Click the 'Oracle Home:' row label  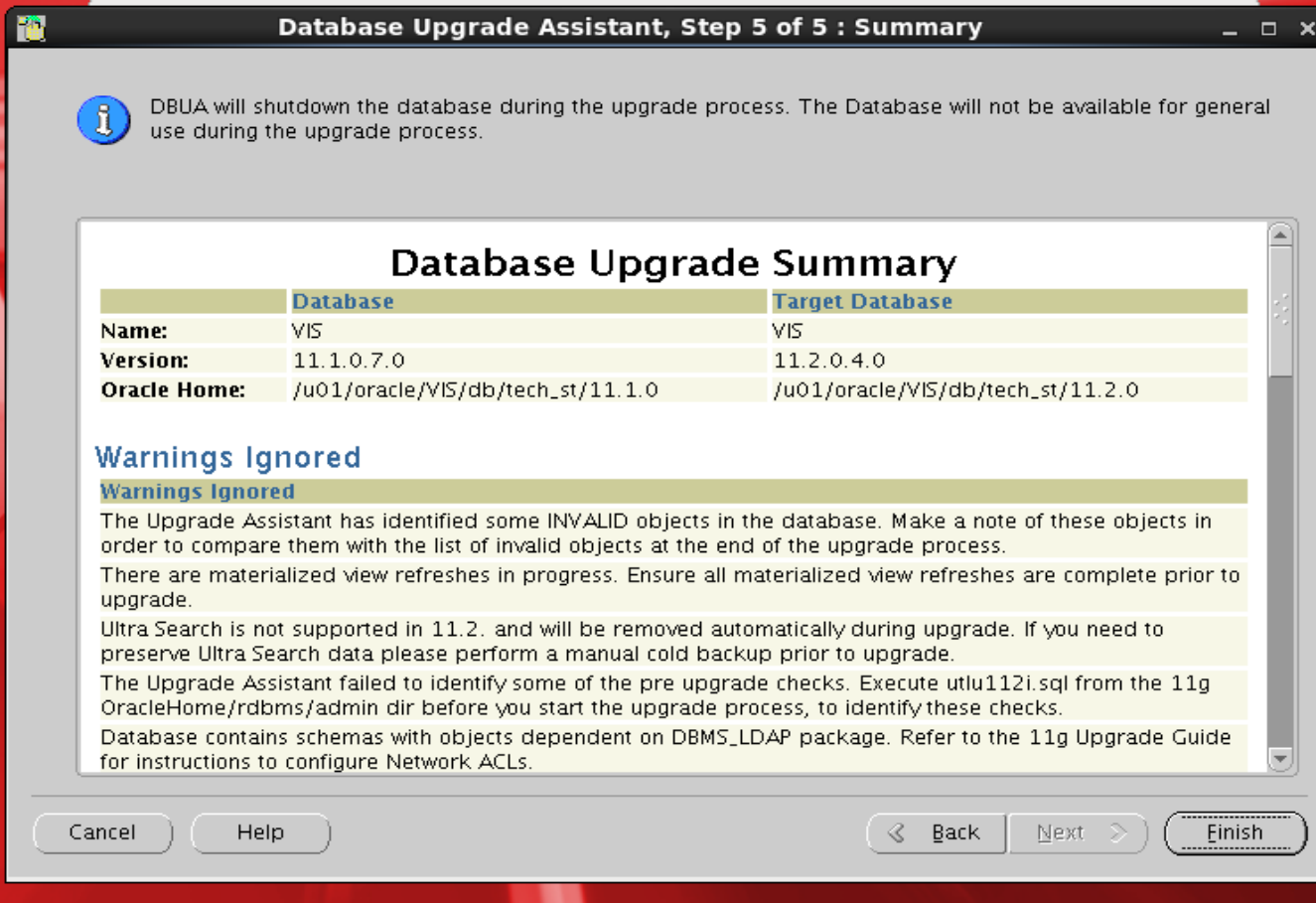tap(173, 389)
